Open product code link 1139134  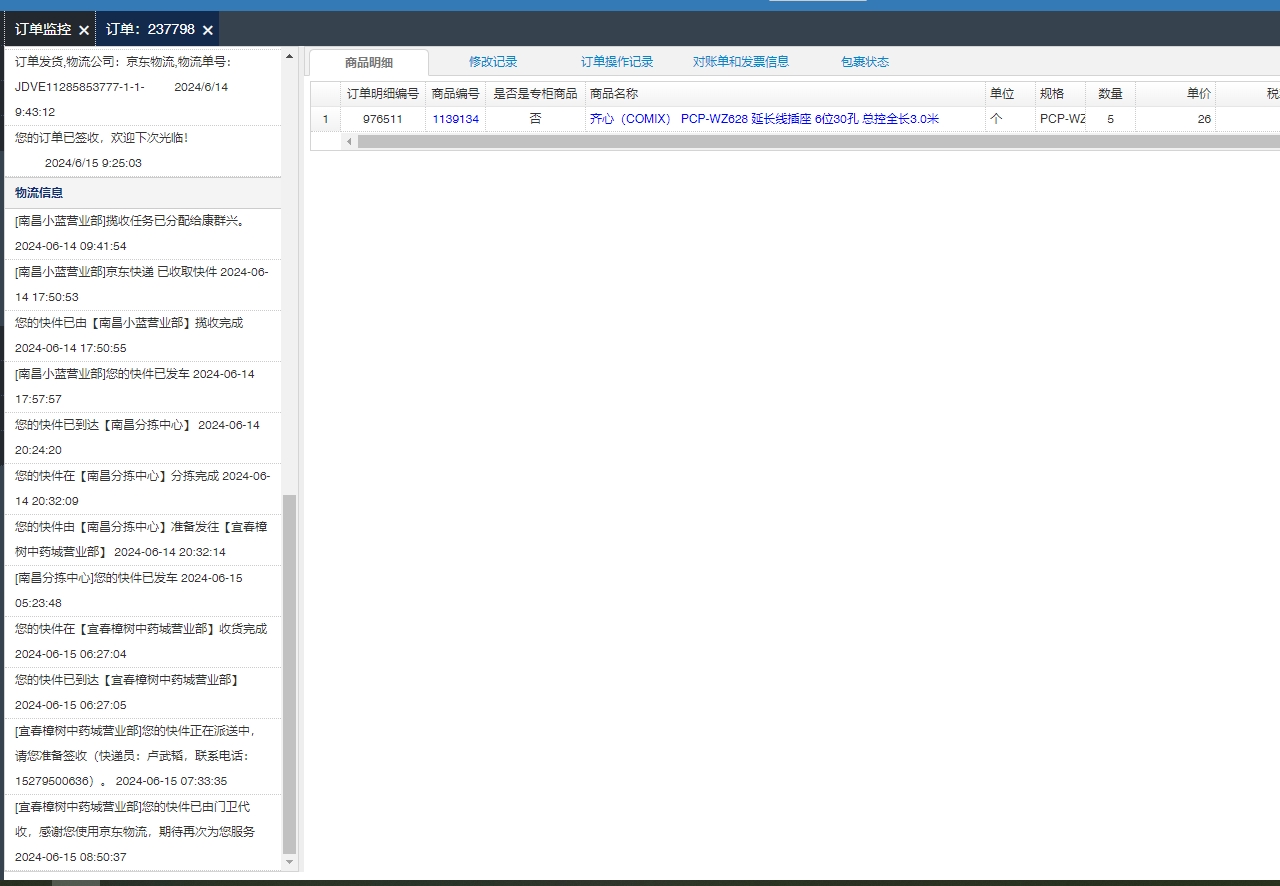[455, 118]
